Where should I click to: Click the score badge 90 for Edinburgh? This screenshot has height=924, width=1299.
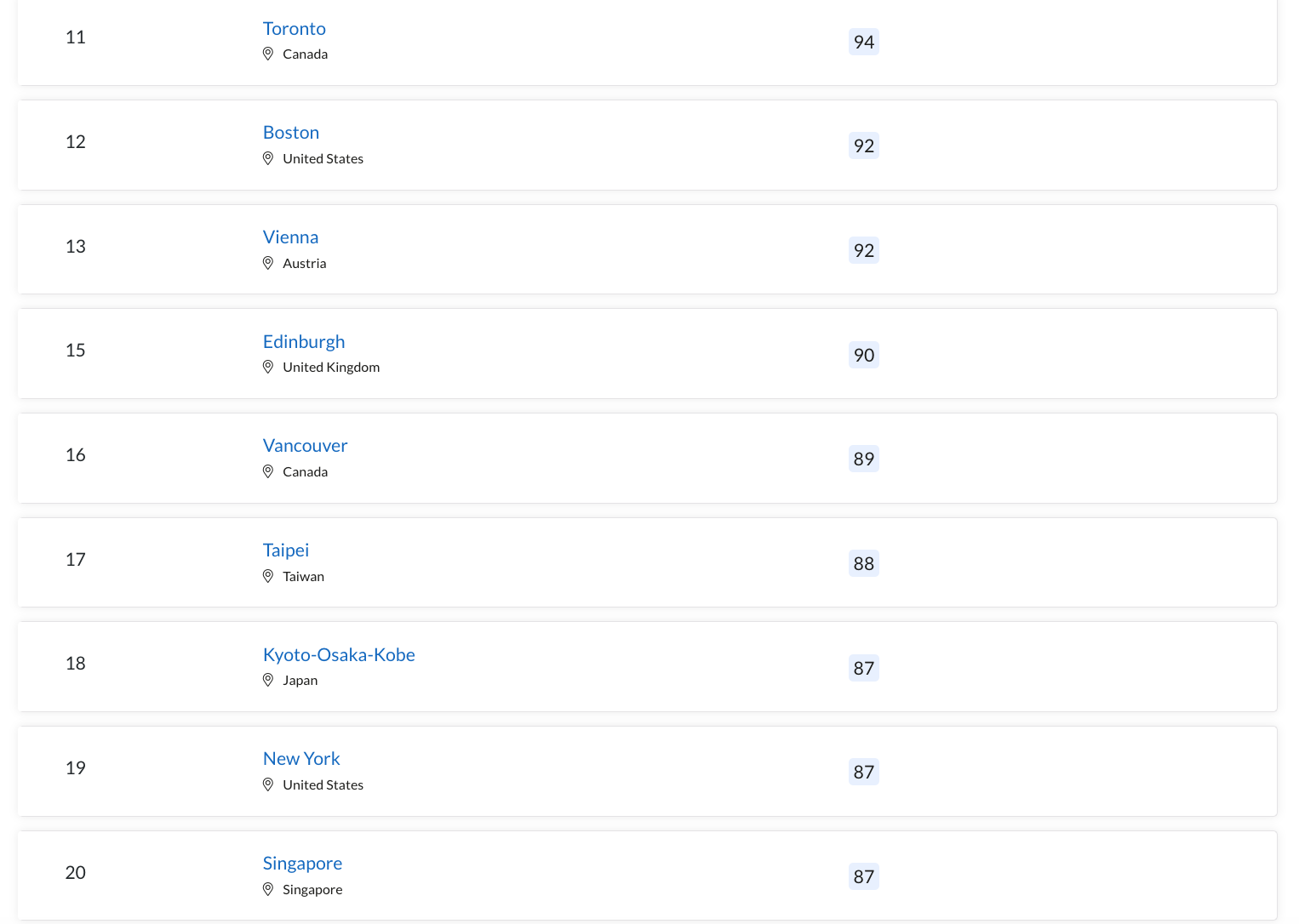click(864, 355)
